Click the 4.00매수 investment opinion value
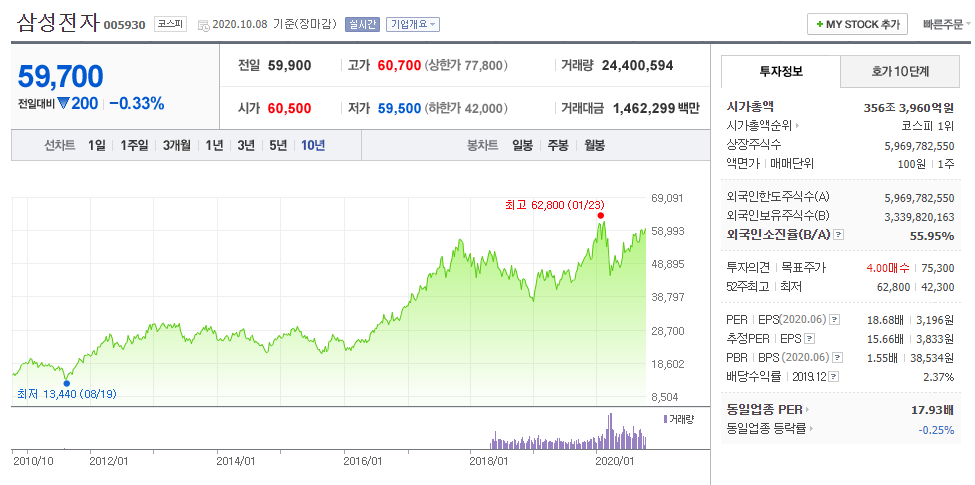This screenshot has height=485, width=975. point(888,268)
